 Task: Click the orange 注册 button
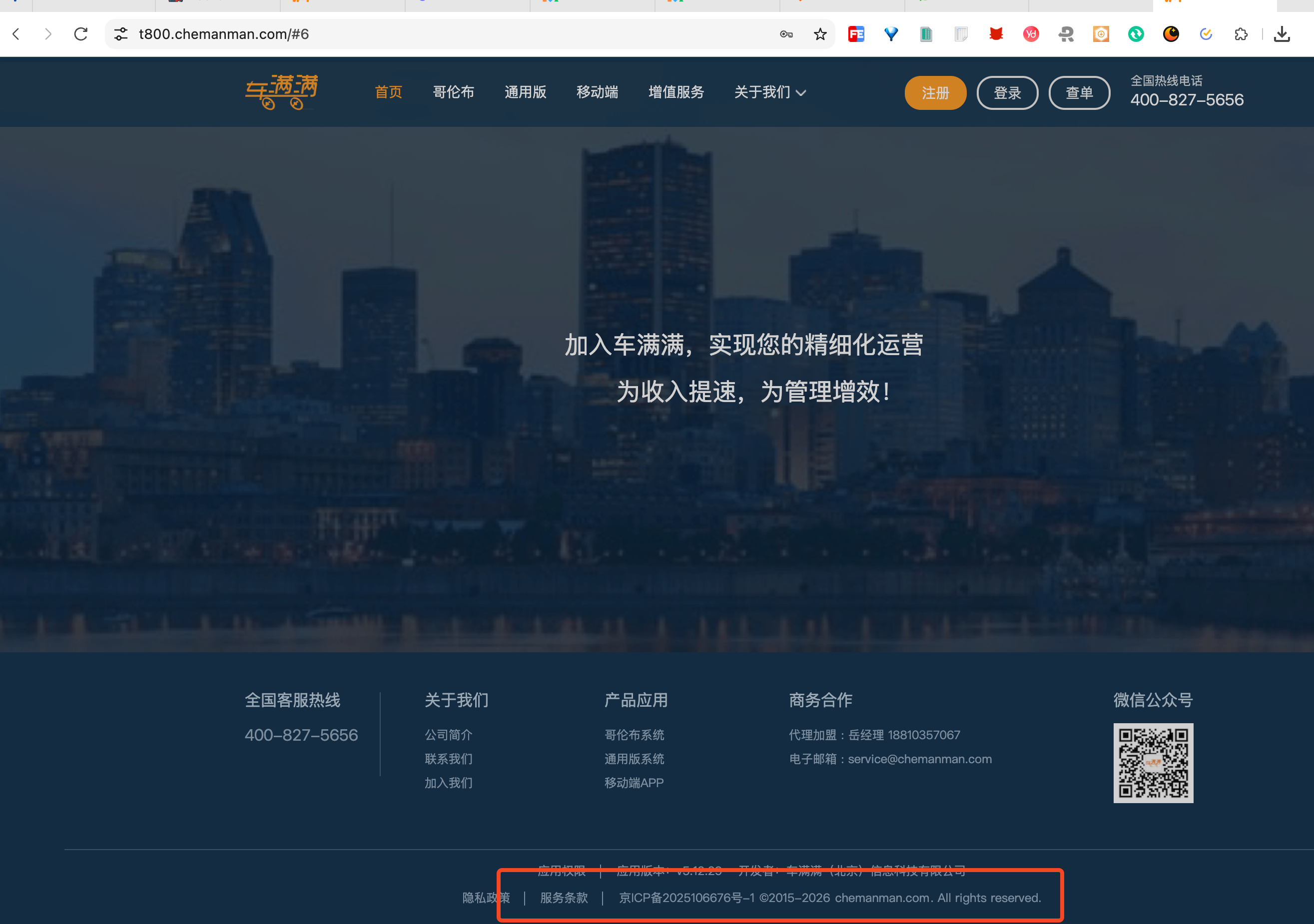(935, 93)
